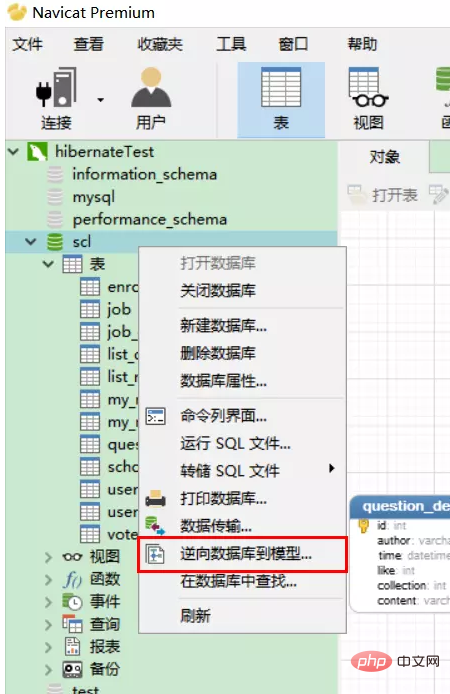Screen dimensions: 450x694
Task: Select the information_schema database
Action: [144, 174]
